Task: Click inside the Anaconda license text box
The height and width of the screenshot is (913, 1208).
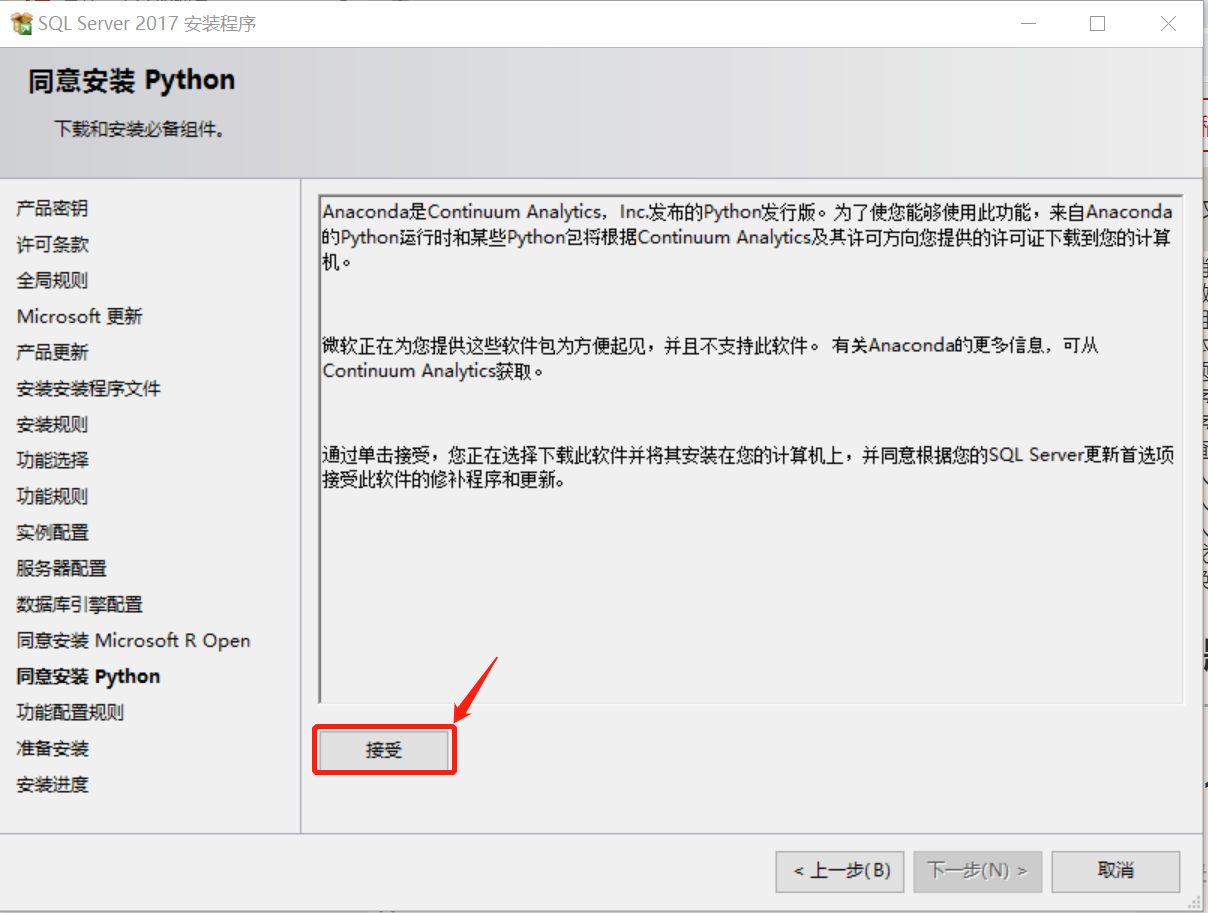Action: coord(751,449)
